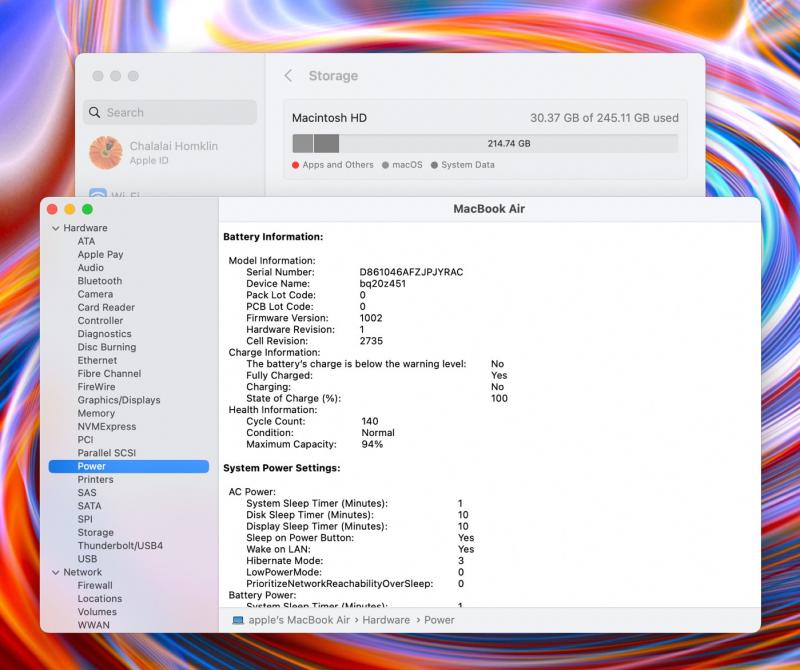This screenshot has height=670, width=800.
Task: Click Power in the bottom path bar
Action: [x=439, y=621]
